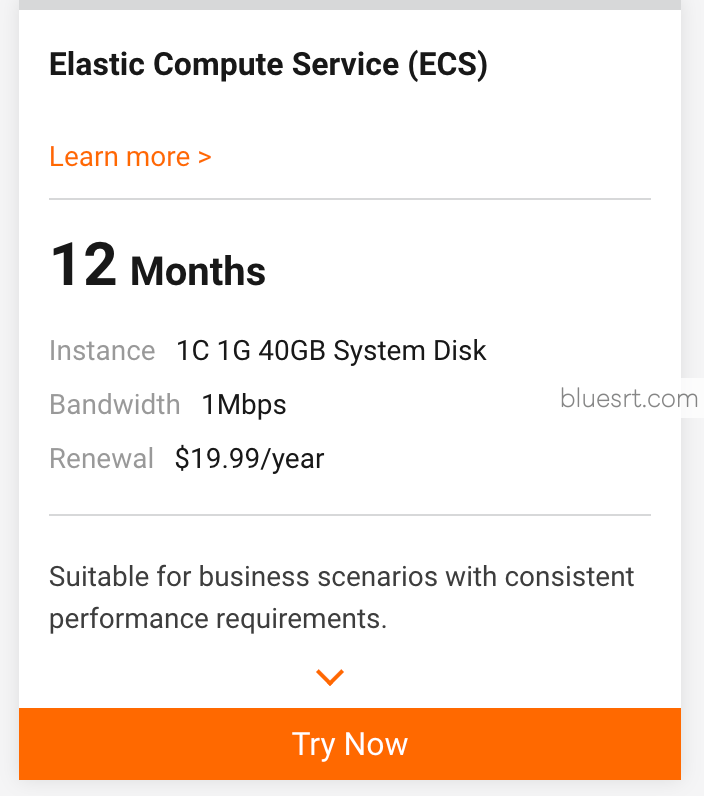
Task: Click the divider line below Renewal row
Action: (x=350, y=515)
